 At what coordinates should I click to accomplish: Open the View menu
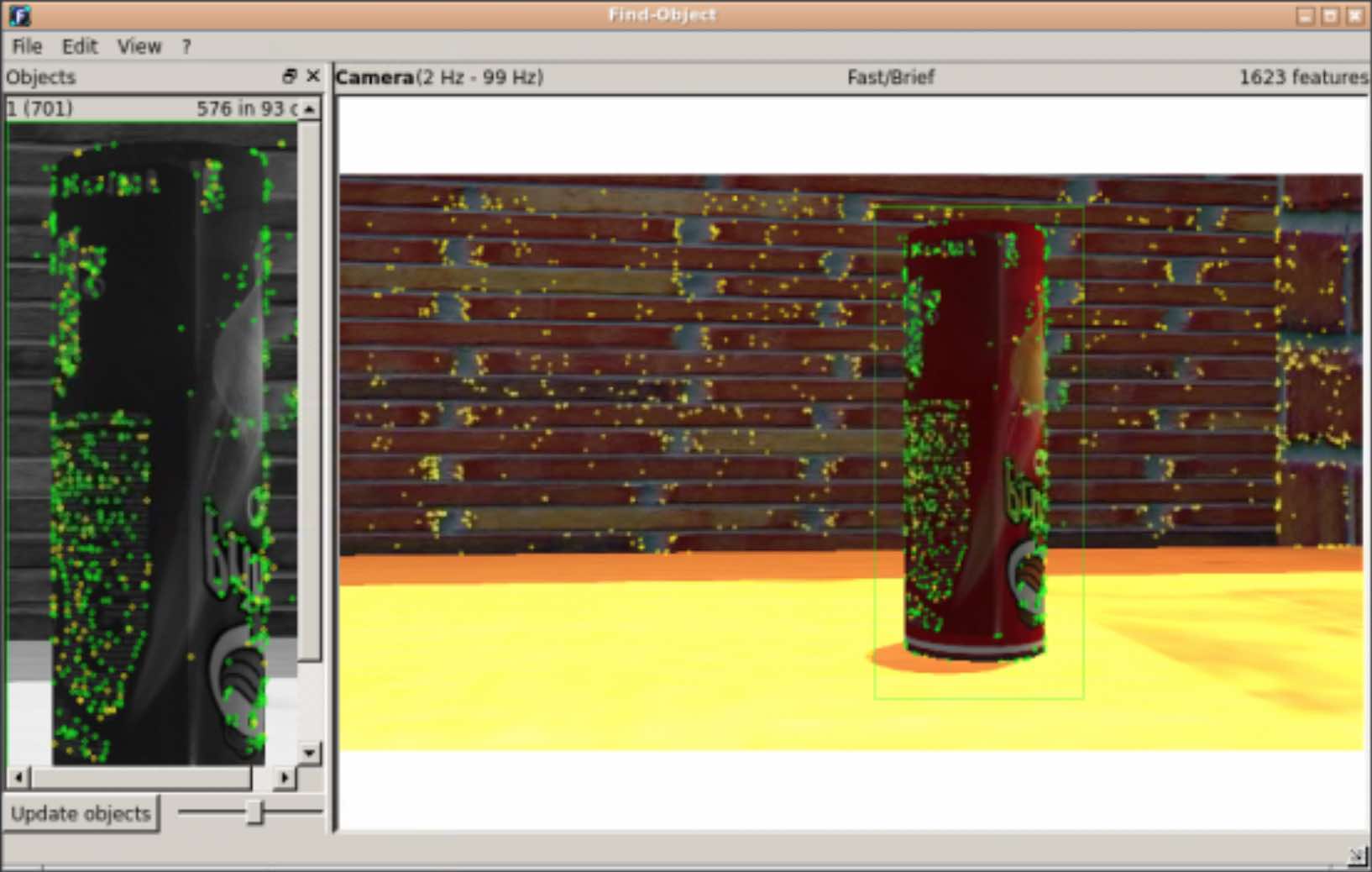click(x=139, y=46)
